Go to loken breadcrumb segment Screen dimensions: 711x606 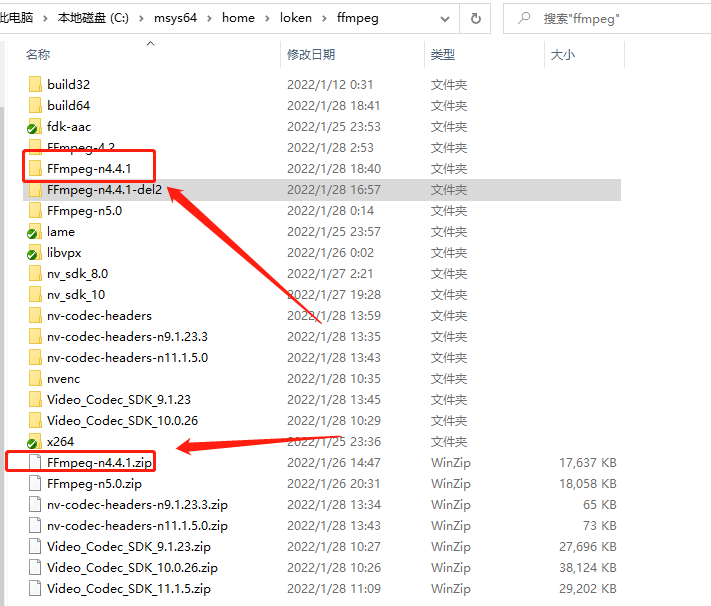point(296,18)
